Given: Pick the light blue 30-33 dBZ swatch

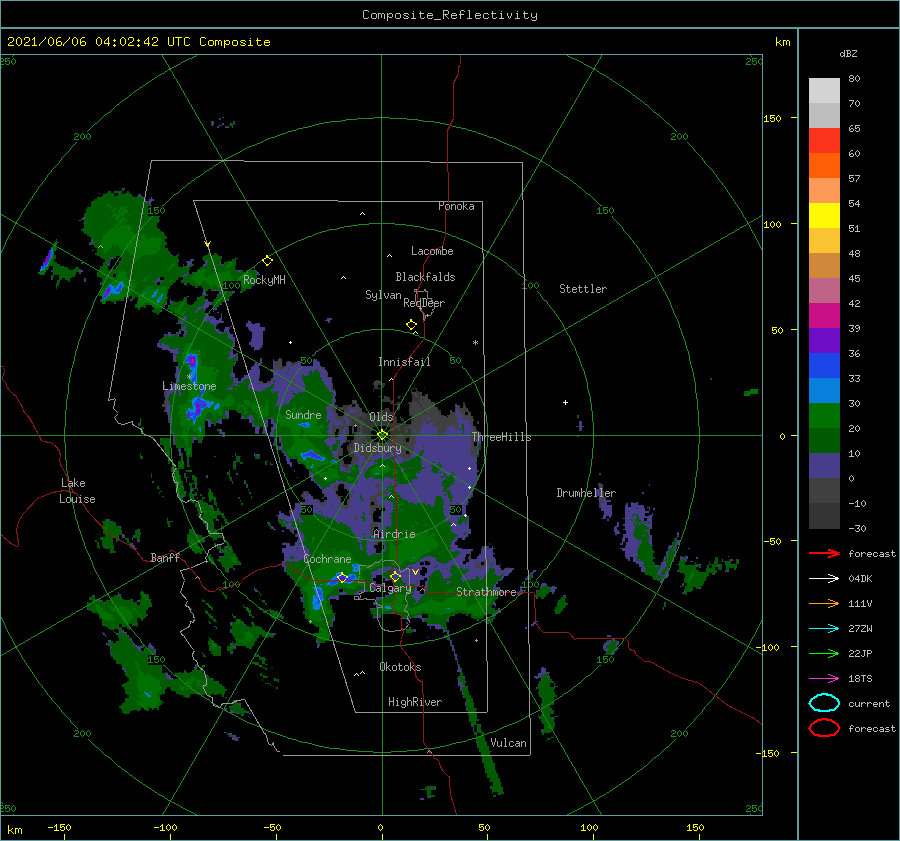Looking at the screenshot, I should (824, 390).
